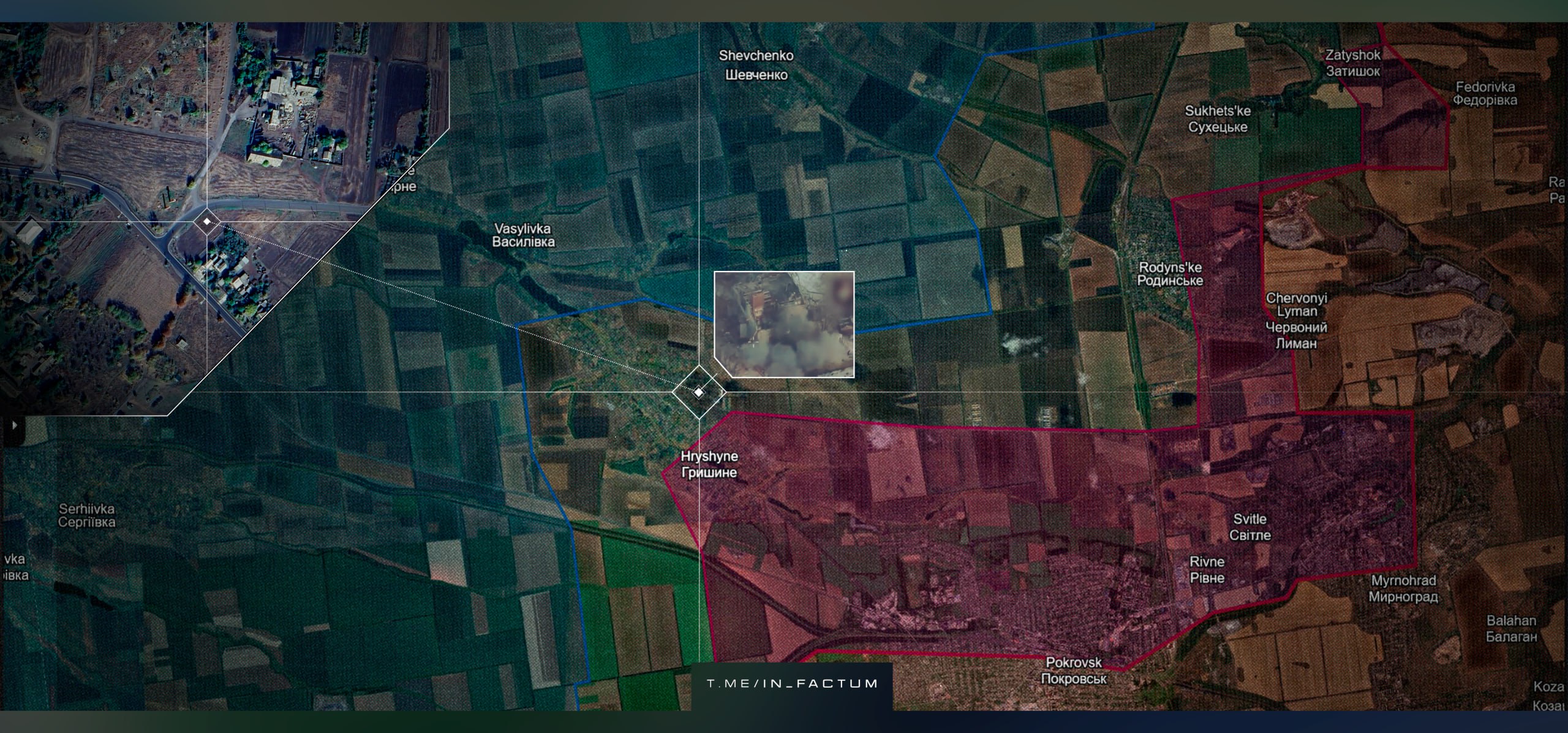This screenshot has height=733, width=1568.
Task: Click the Myrnohrad place label
Action: (1403, 588)
